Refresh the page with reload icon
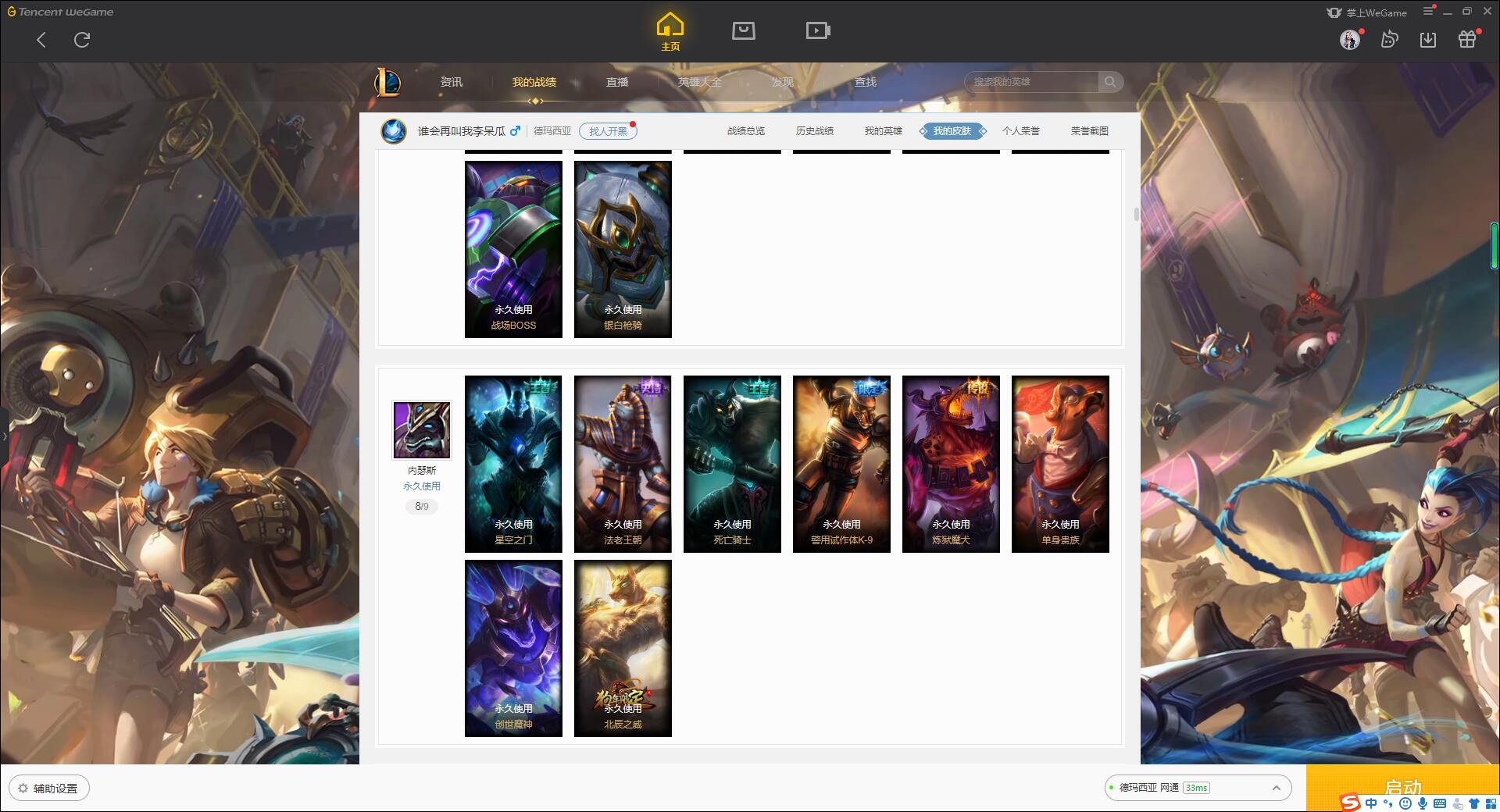1500x812 pixels. [82, 40]
